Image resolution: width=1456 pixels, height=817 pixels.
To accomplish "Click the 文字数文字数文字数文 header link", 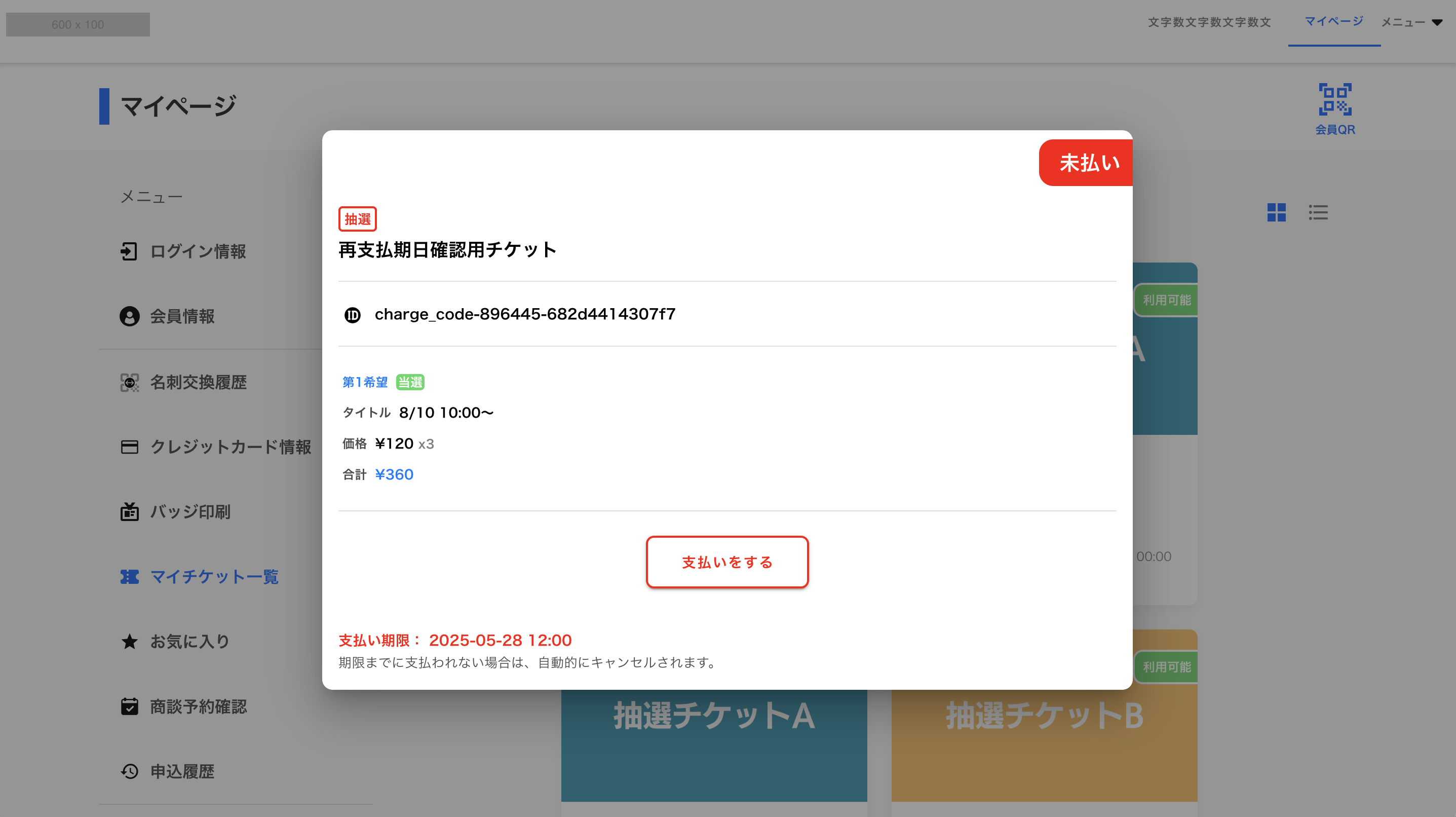I will (x=1209, y=22).
